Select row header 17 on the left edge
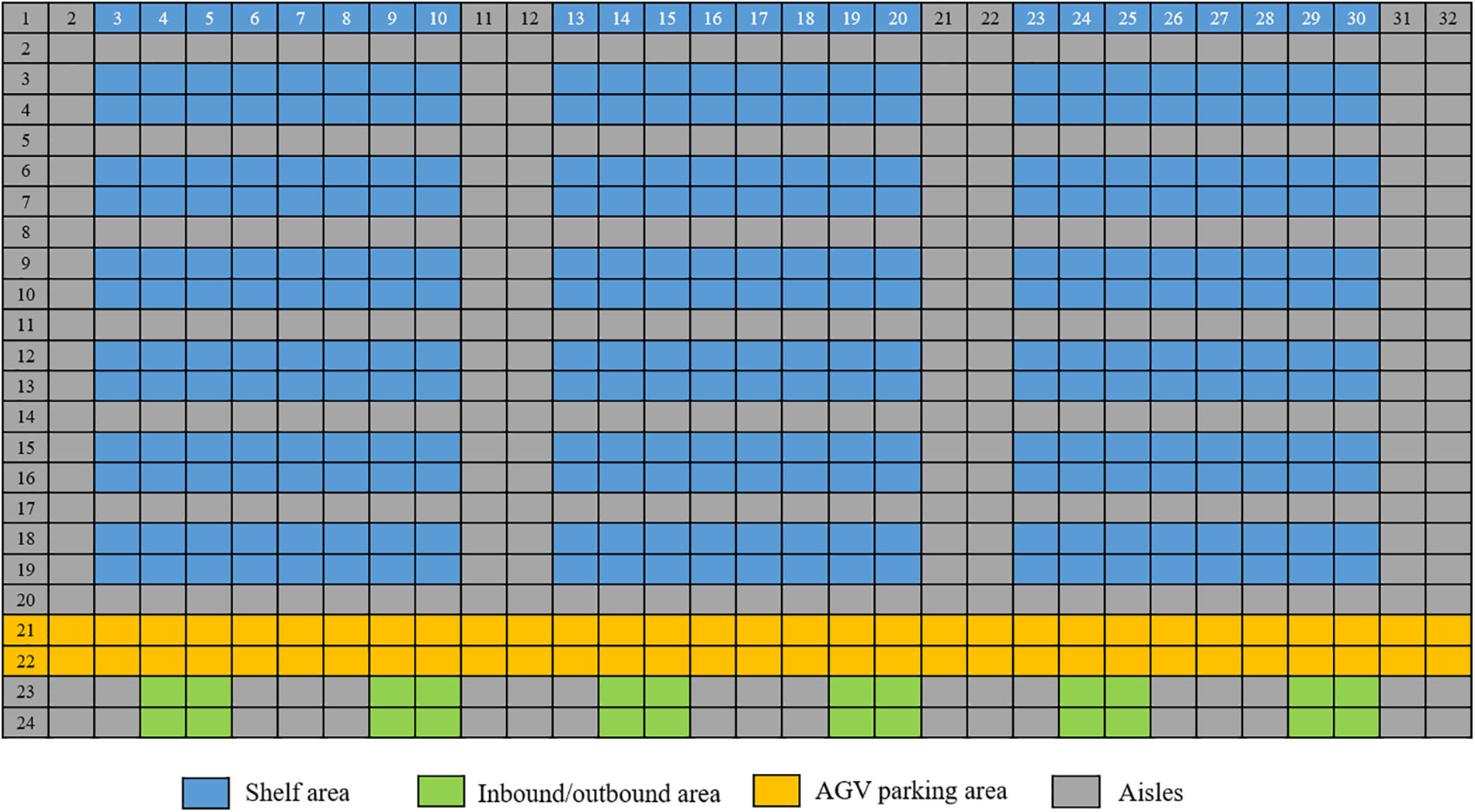This screenshot has height=812, width=1475. 26,508
